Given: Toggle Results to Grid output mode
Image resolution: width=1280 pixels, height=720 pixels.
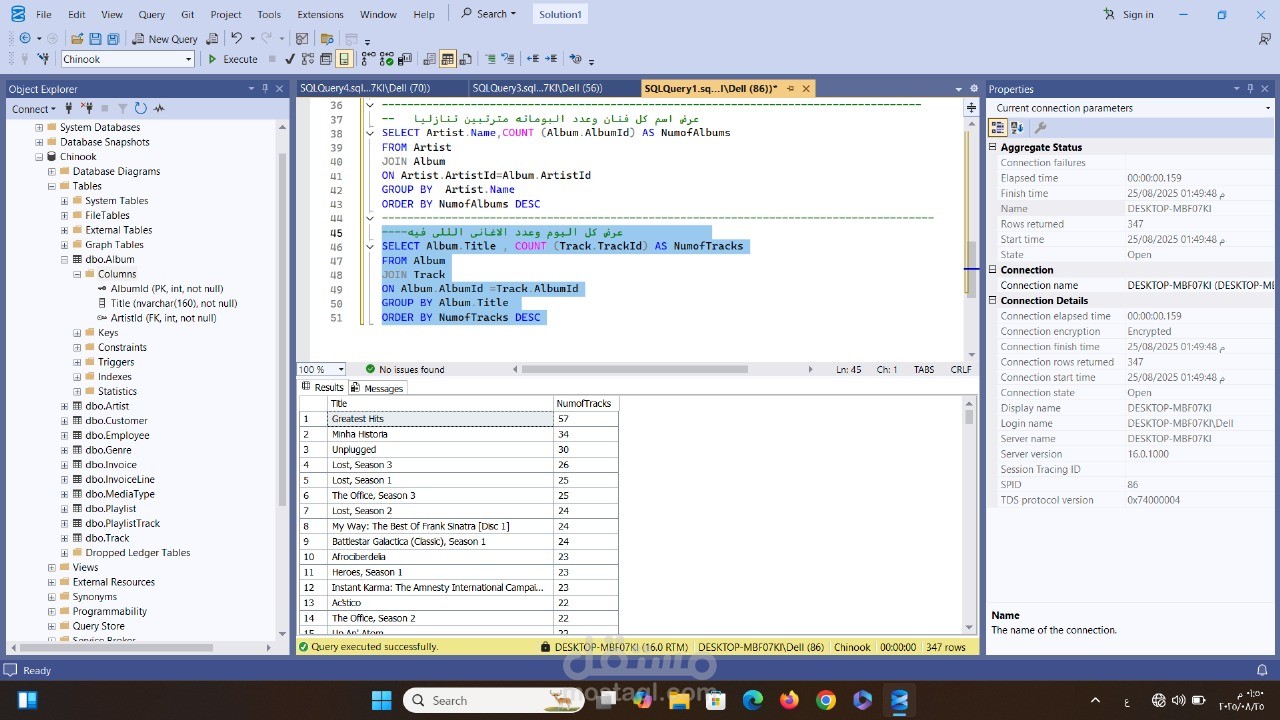Looking at the screenshot, I should click(x=448, y=59).
